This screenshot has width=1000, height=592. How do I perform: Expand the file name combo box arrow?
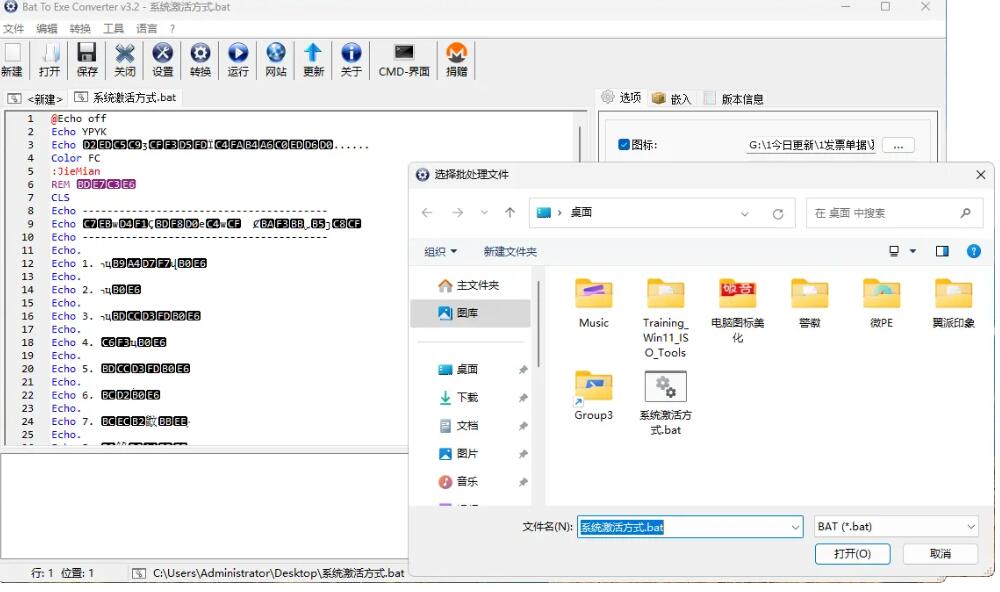tap(795, 527)
